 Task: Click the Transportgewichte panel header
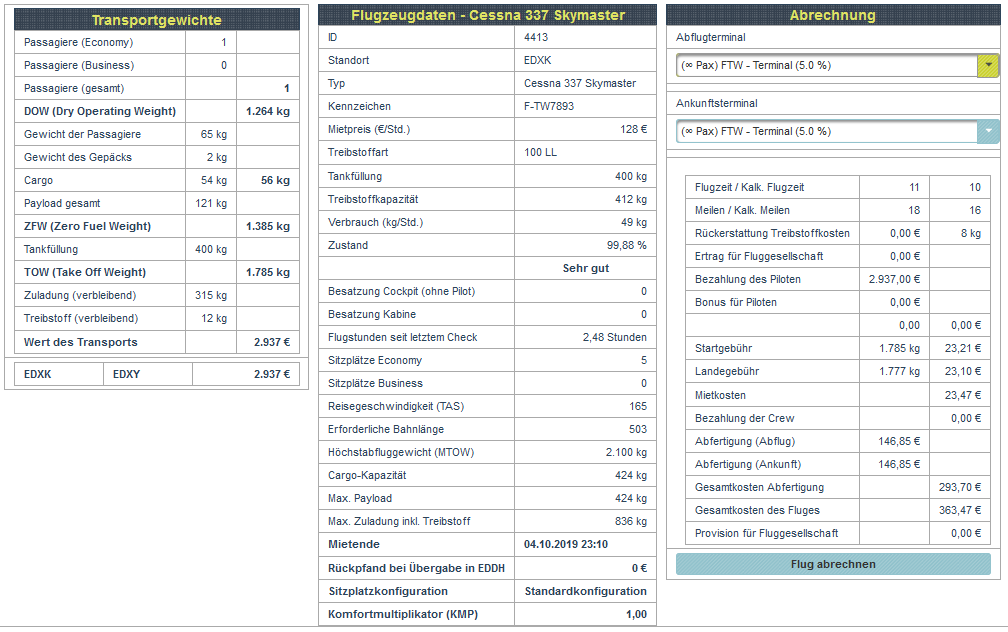pos(156,20)
